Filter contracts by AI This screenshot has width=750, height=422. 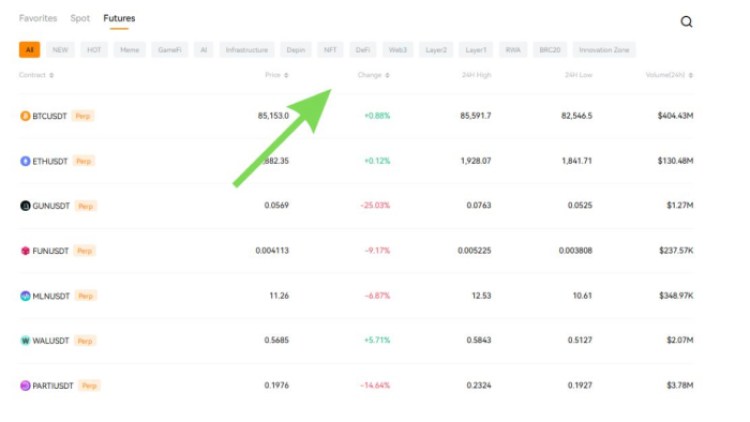coord(204,50)
